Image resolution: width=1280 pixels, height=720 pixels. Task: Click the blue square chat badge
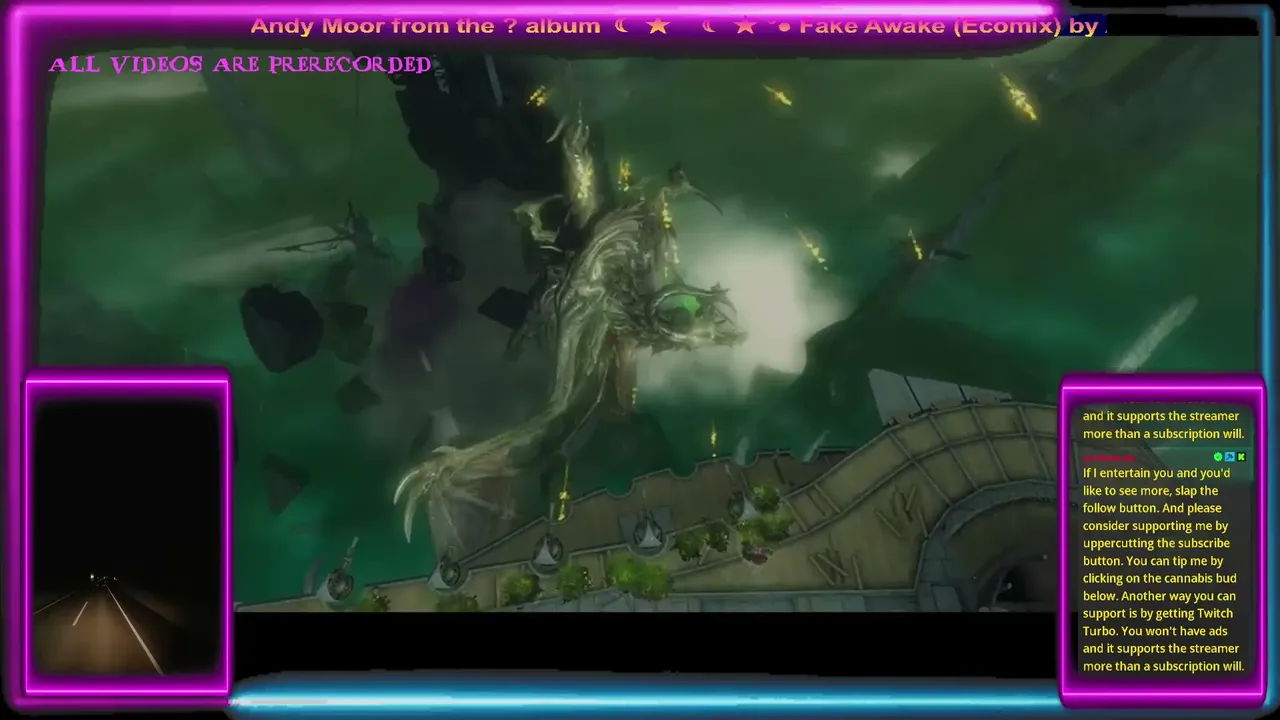click(x=1230, y=457)
